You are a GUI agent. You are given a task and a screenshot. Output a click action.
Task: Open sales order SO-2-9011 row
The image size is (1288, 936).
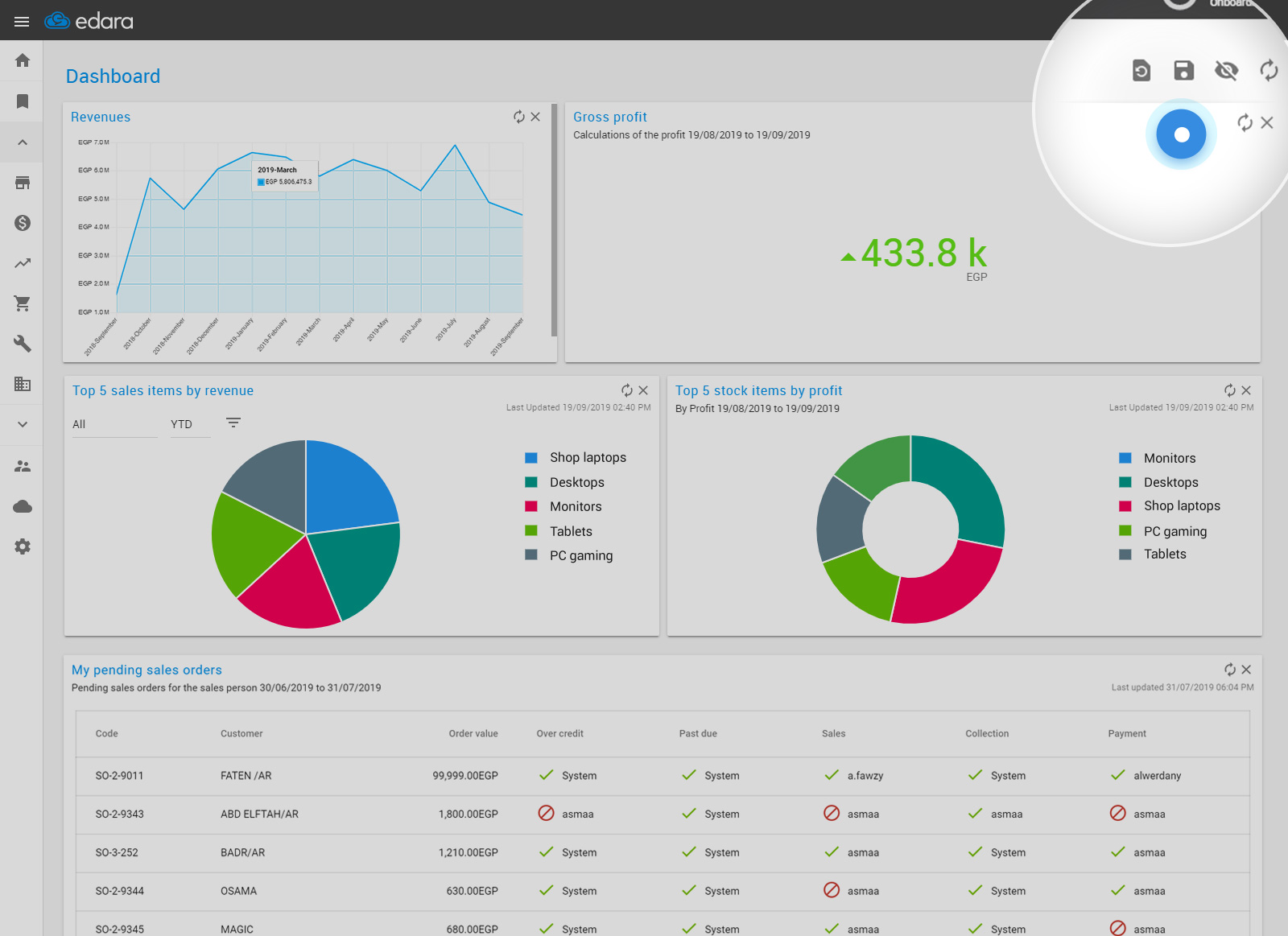119,776
